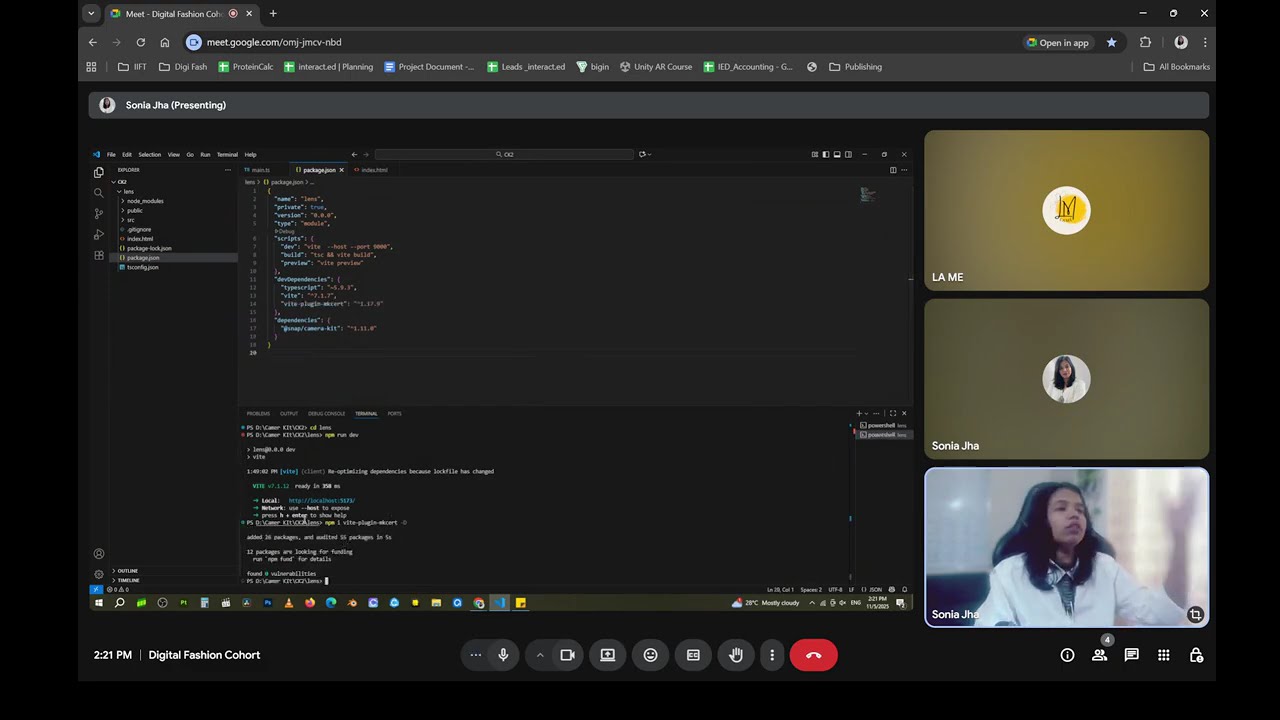The image size is (1280, 720).
Task: Click Open in app button
Action: point(1057,42)
